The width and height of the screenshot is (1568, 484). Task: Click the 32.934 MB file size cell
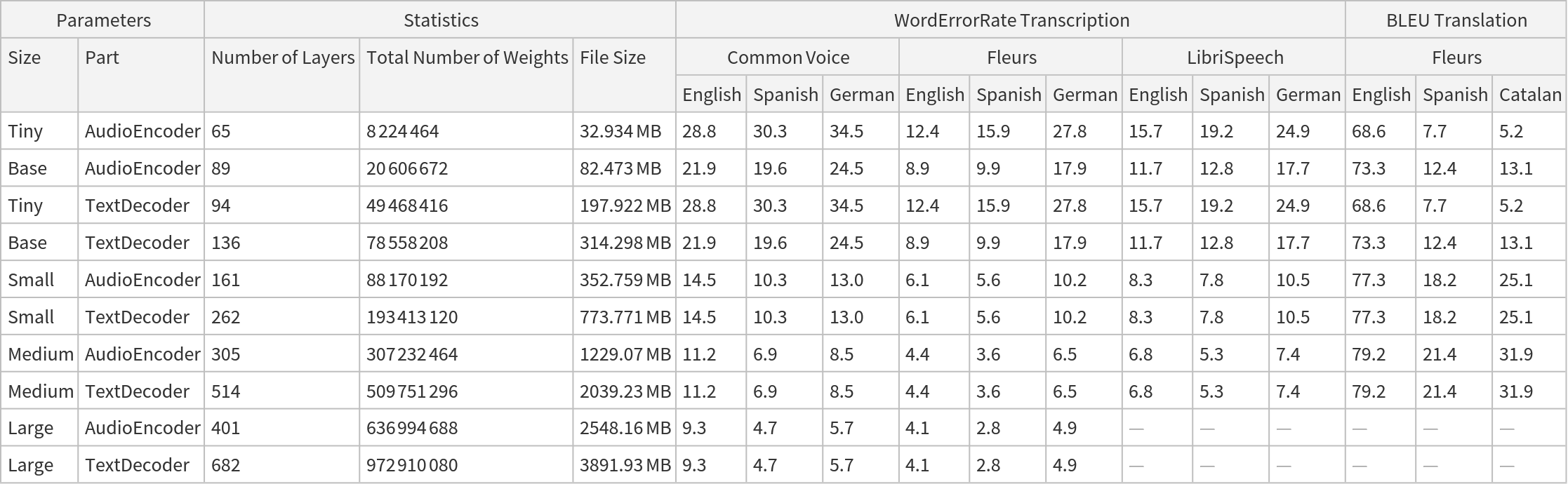pyautogui.click(x=620, y=132)
